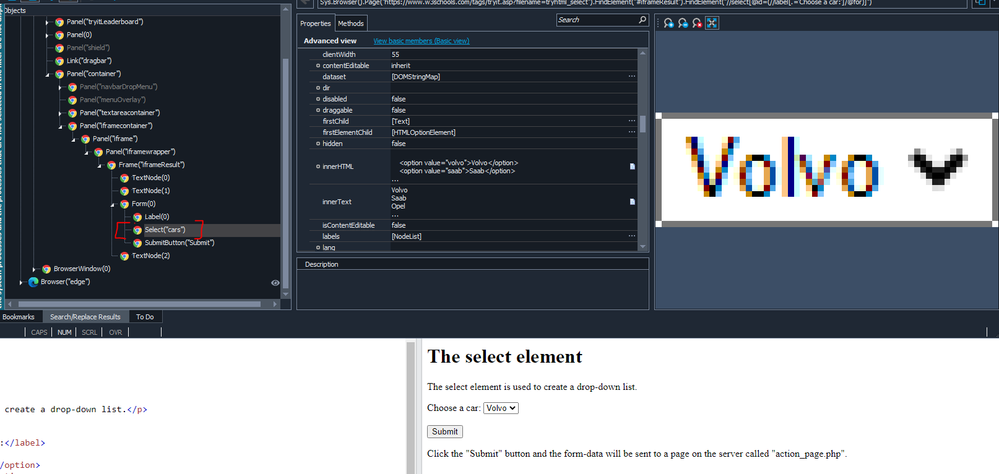Select the Select("cars") tree item
This screenshot has width=999, height=474.
pos(164,230)
